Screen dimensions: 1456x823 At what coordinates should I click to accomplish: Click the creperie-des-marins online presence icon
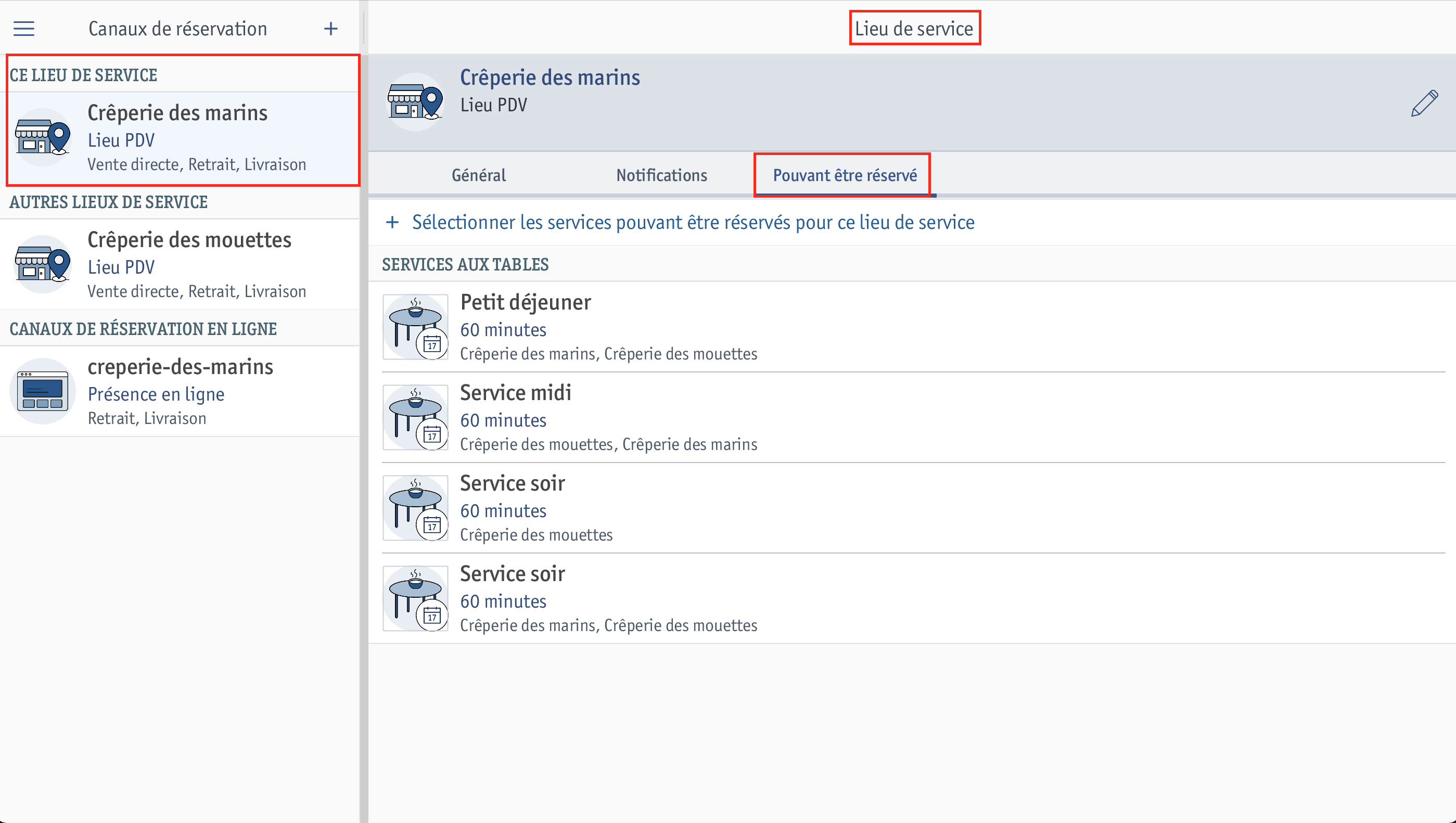(x=42, y=391)
